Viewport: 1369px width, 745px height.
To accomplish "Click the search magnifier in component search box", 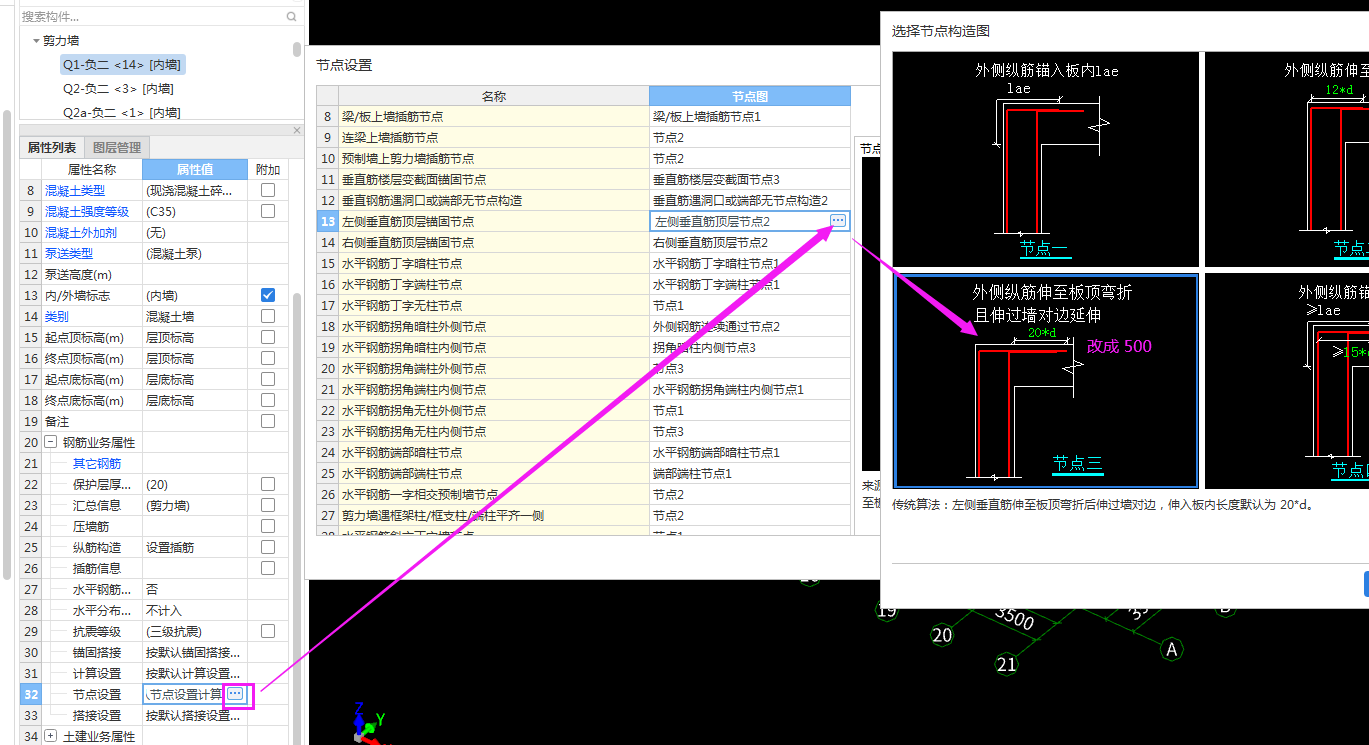I will [x=292, y=16].
